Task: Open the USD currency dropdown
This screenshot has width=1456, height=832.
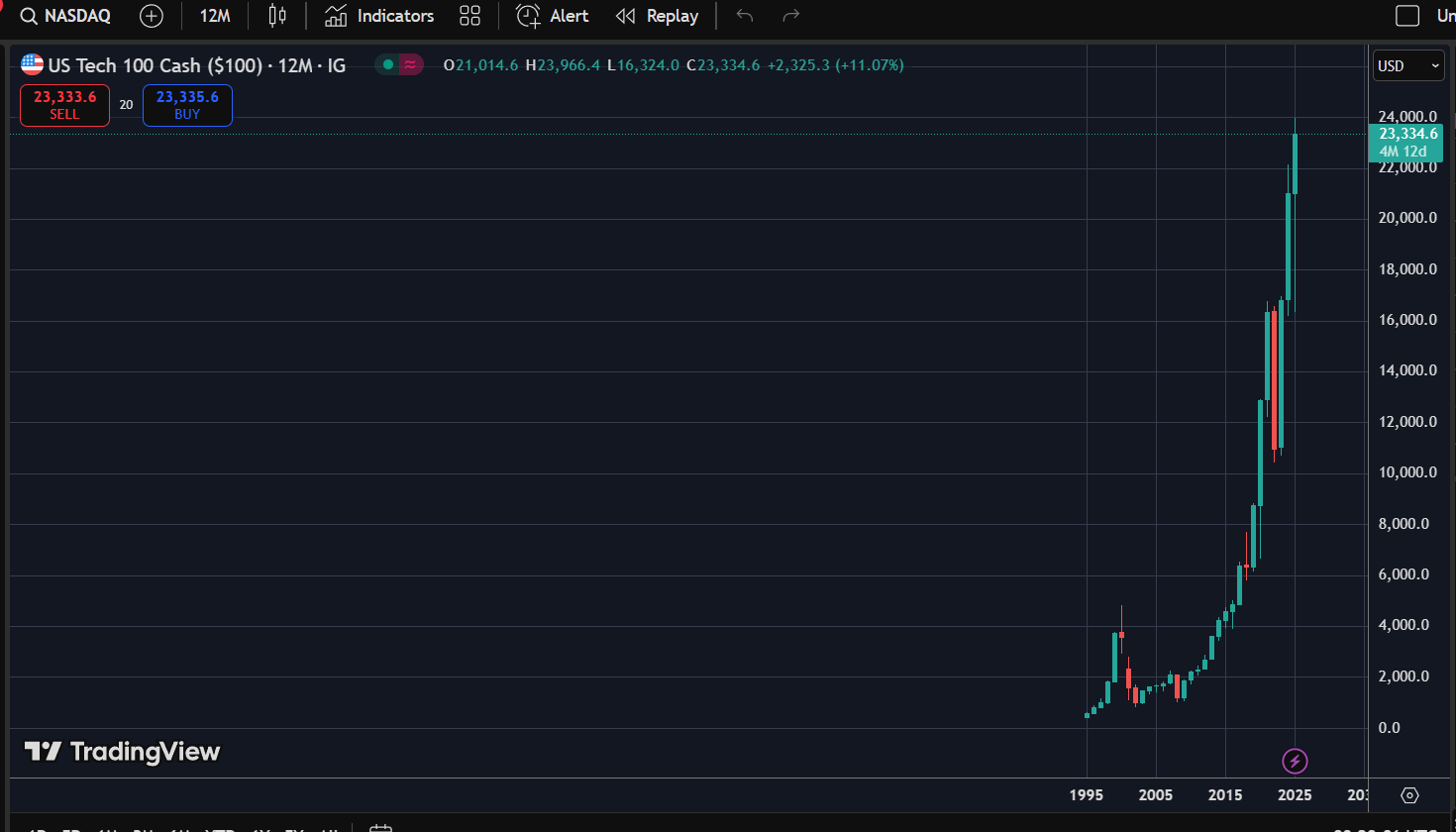Action: point(1407,65)
